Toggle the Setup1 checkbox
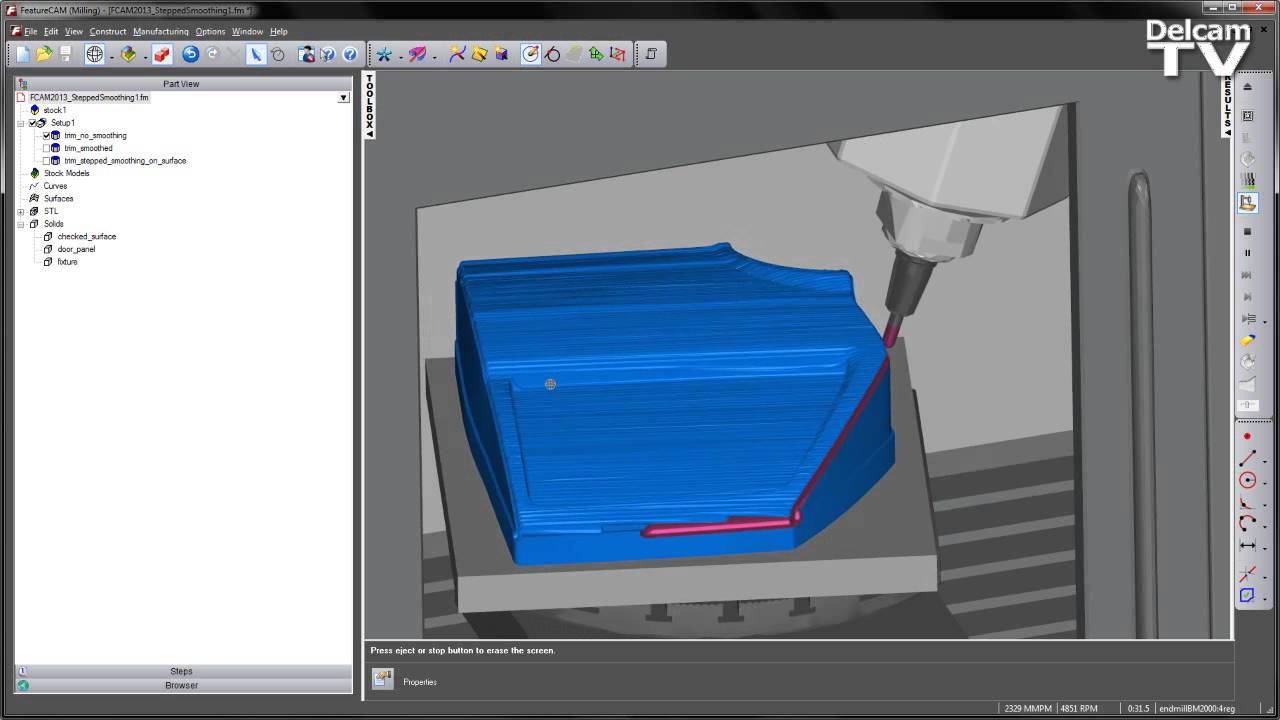Image resolution: width=1280 pixels, height=720 pixels. [32, 123]
